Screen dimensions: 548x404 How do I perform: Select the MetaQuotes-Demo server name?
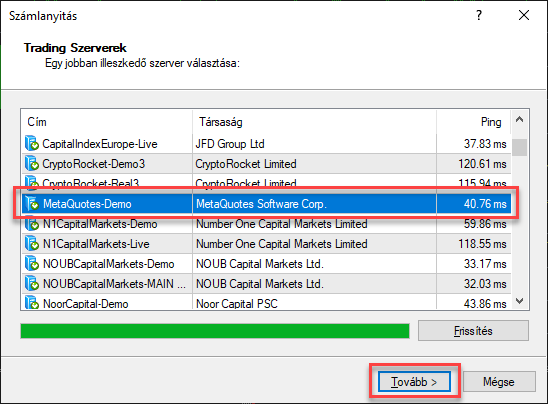click(87, 203)
